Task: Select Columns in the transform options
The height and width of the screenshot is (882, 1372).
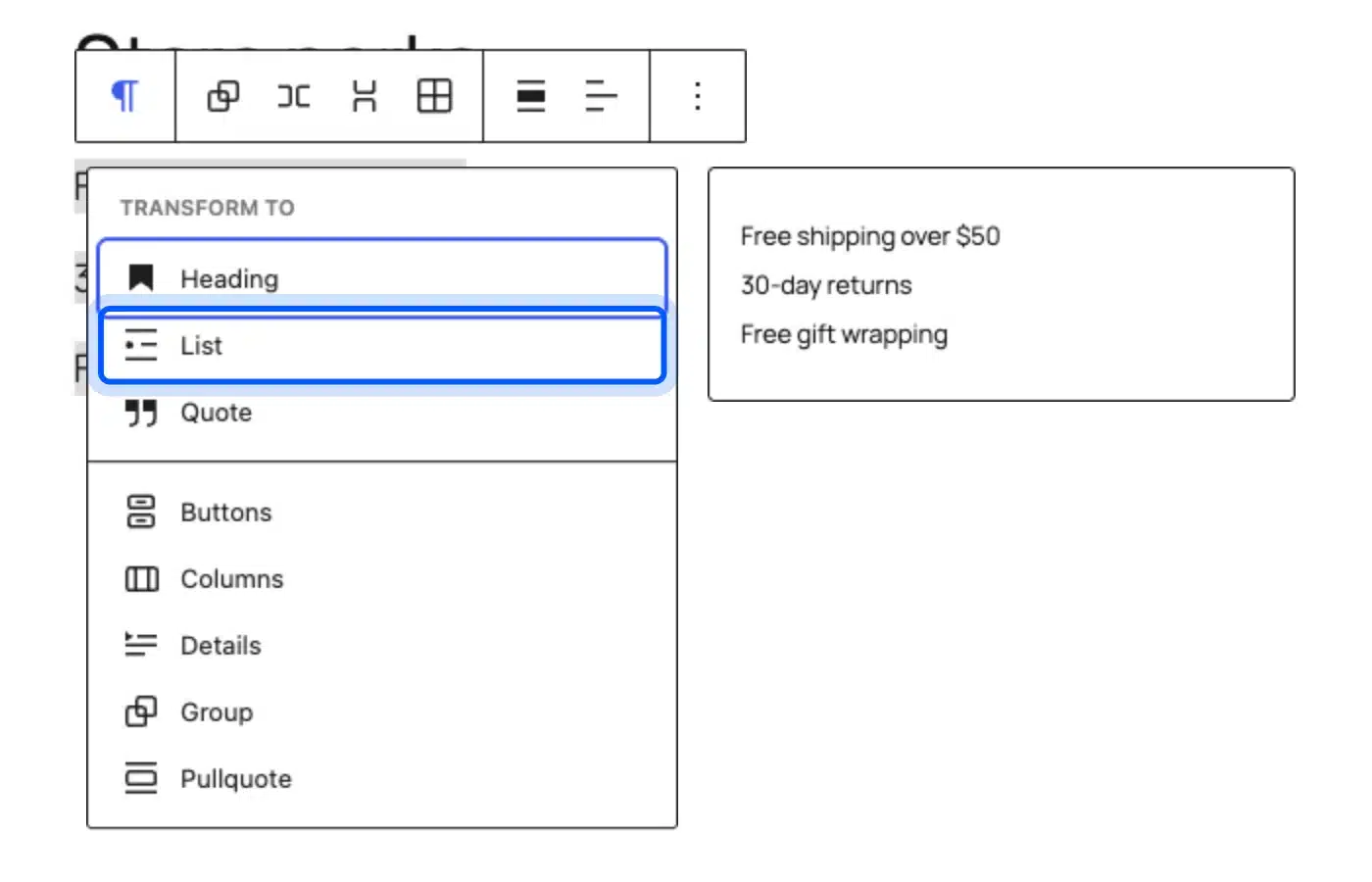Action: 382,579
